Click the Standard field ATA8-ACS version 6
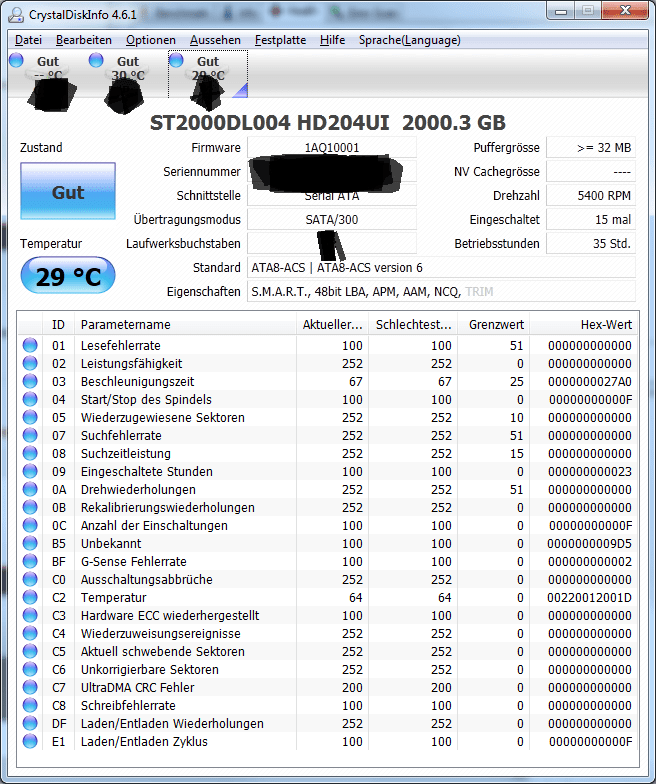The height and width of the screenshot is (784, 656). [x=442, y=268]
